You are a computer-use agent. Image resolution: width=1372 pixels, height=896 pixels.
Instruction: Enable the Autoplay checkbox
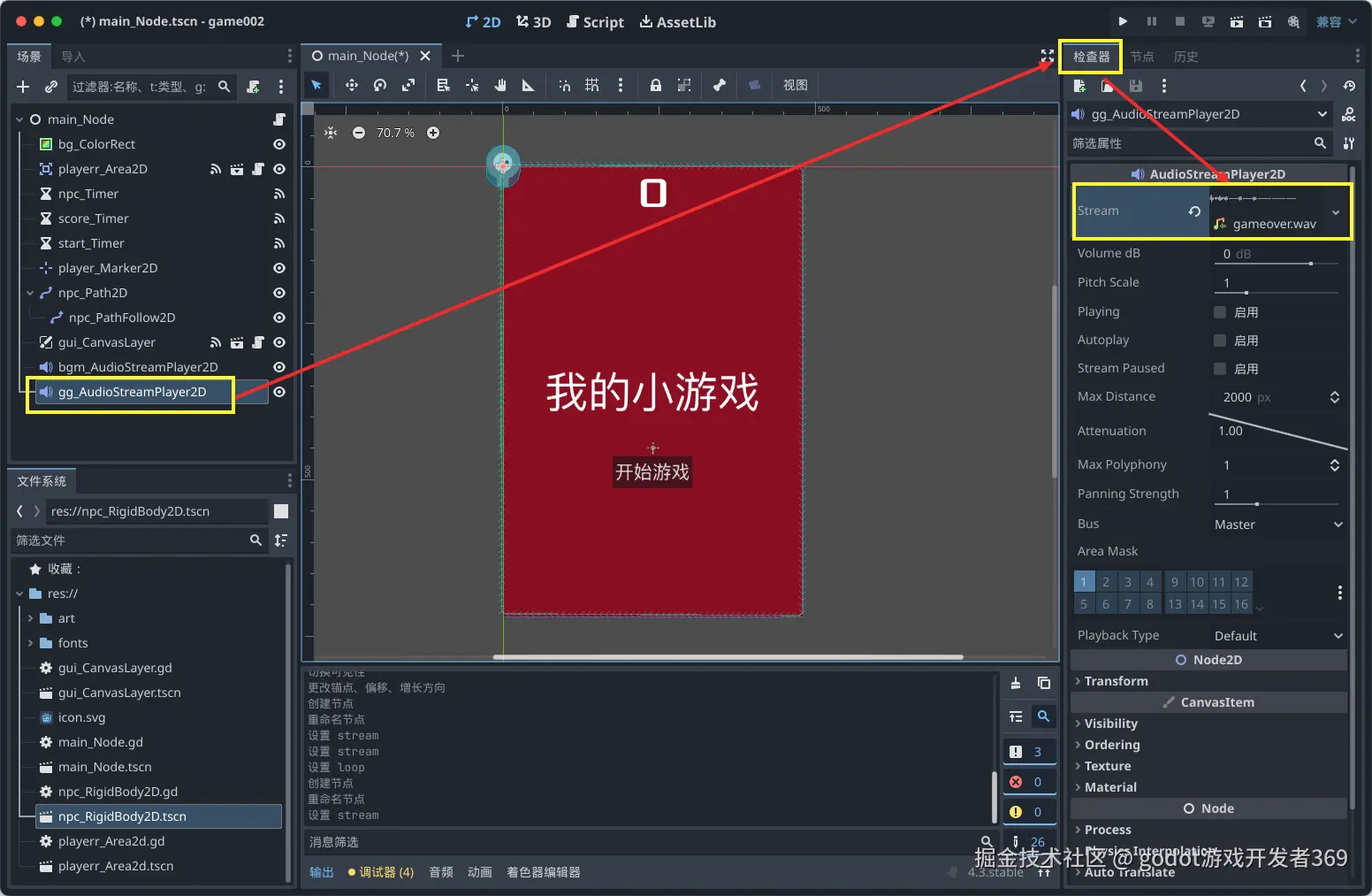(x=1220, y=341)
